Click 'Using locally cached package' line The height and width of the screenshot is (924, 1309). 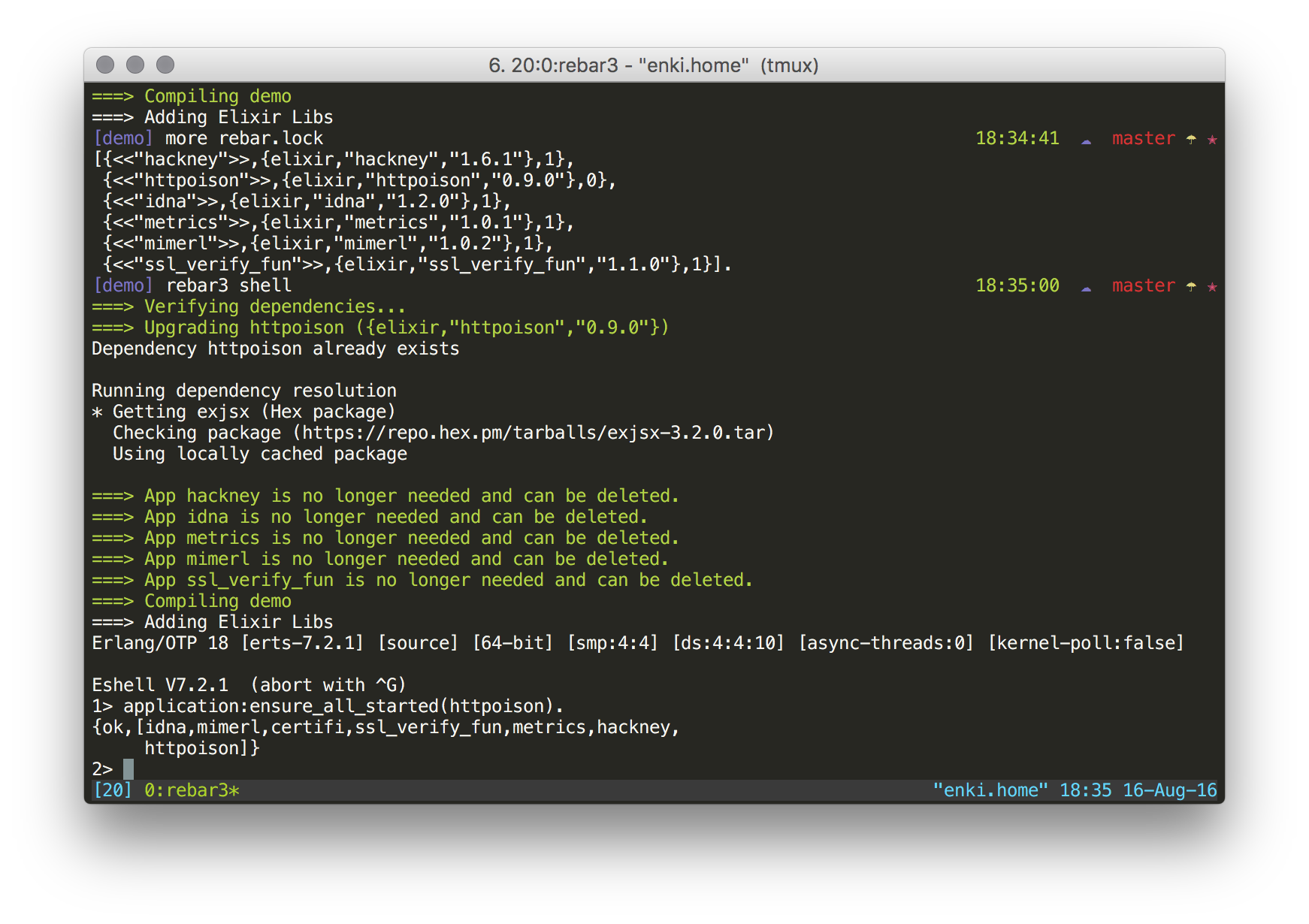[260, 454]
